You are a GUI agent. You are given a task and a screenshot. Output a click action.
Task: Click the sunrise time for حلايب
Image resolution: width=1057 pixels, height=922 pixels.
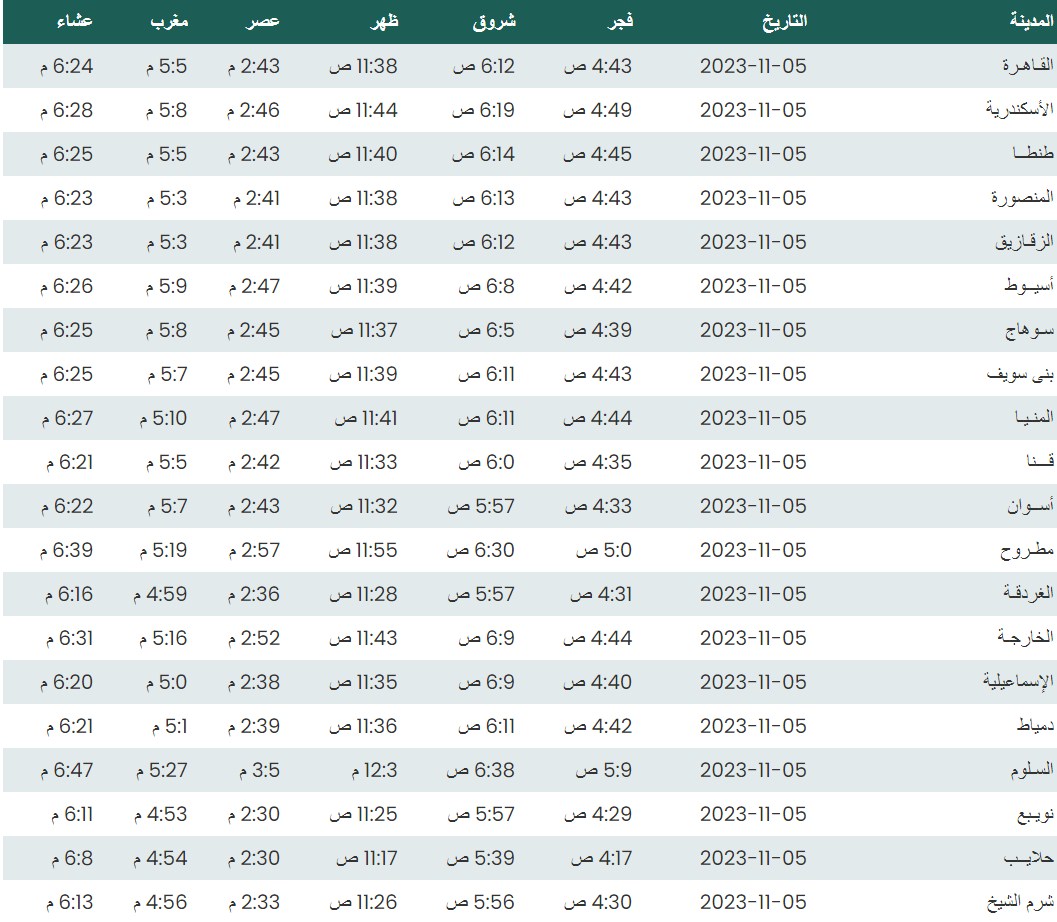point(481,858)
